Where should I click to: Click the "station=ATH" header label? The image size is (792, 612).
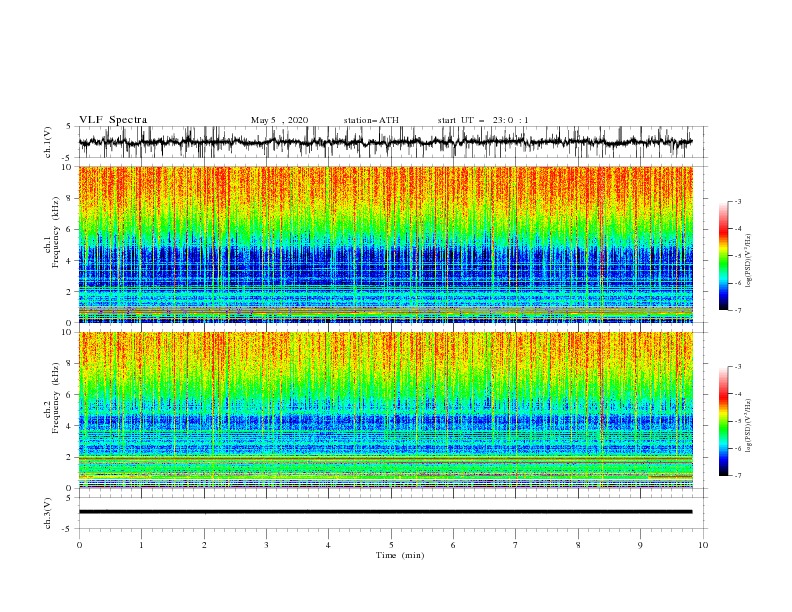371,120
